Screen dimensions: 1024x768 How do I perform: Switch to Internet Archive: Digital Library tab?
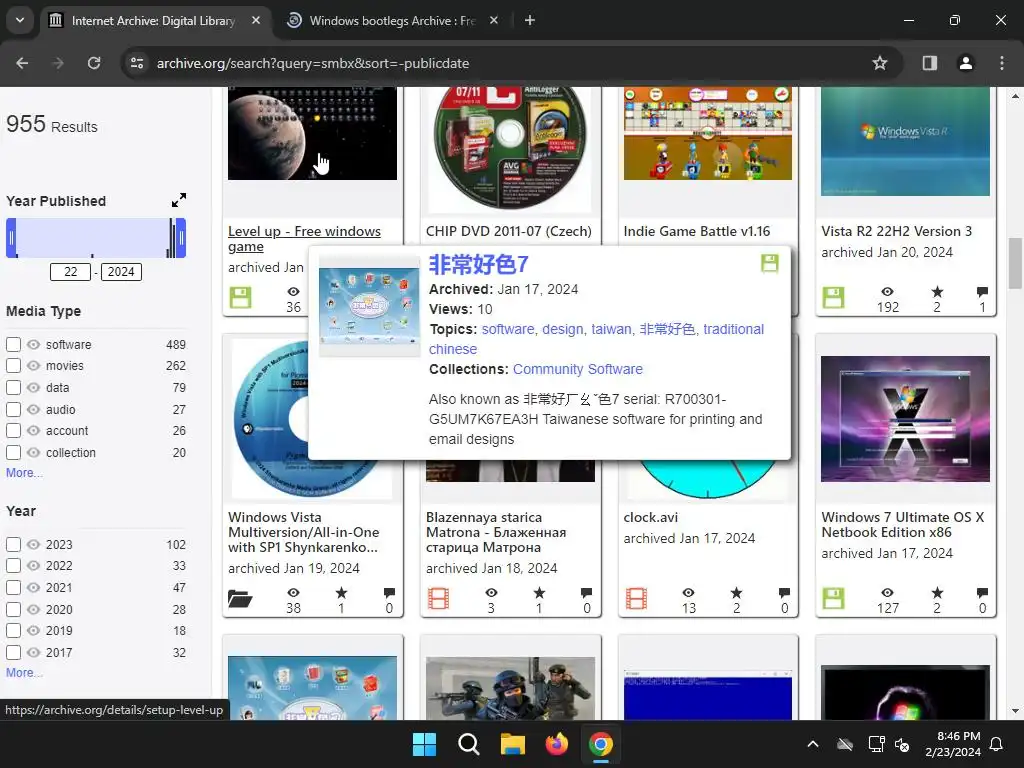155,21
